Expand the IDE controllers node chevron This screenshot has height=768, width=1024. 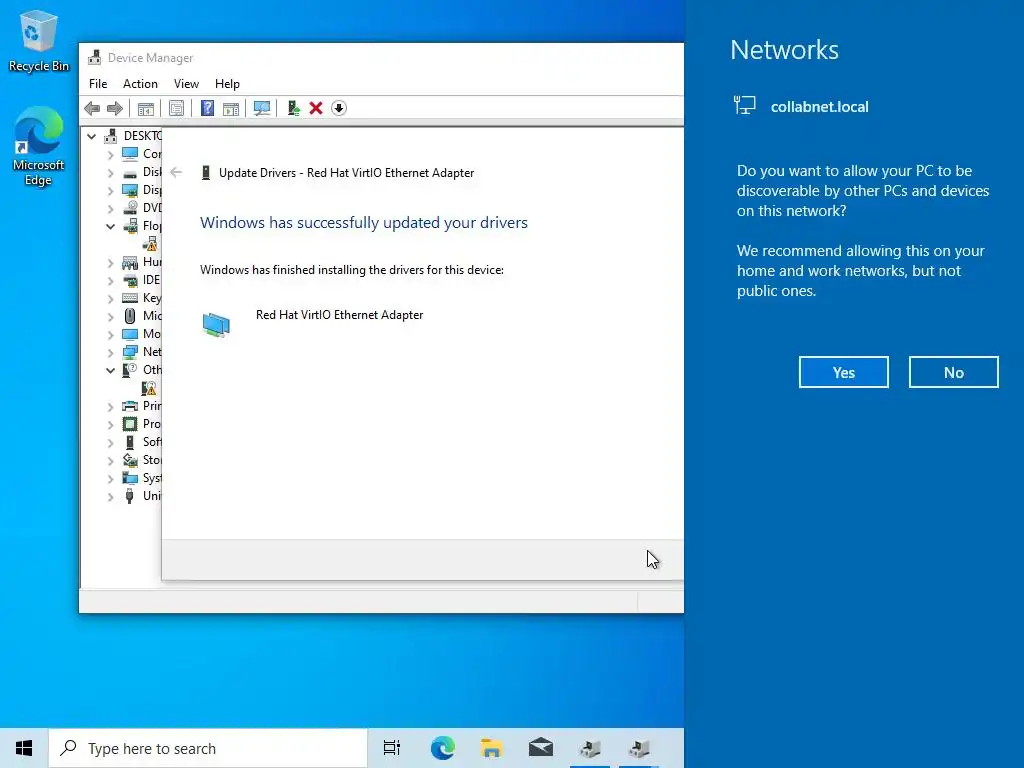click(110, 281)
